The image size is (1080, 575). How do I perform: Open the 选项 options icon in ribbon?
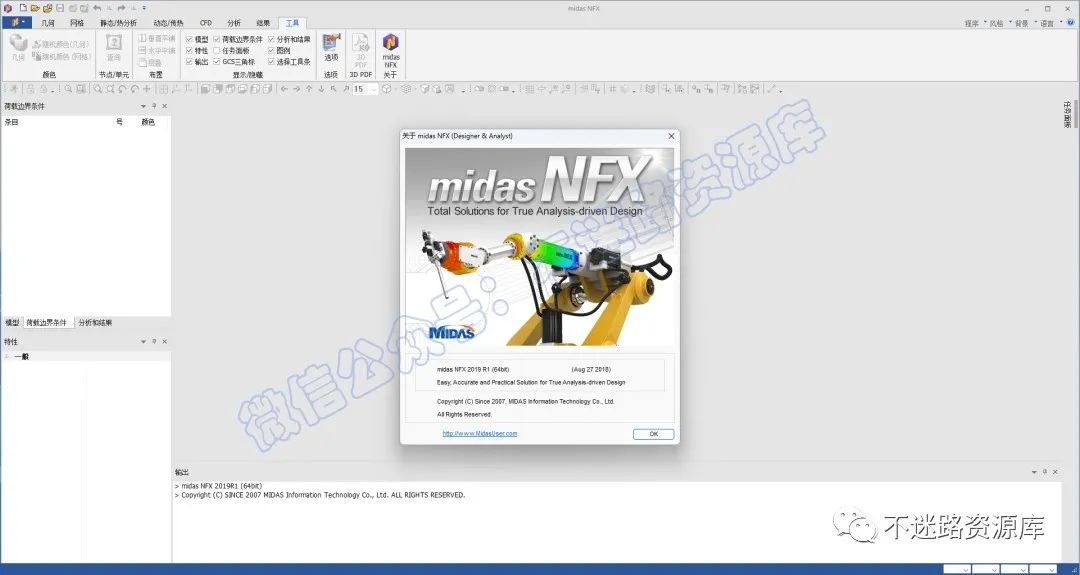pos(331,48)
